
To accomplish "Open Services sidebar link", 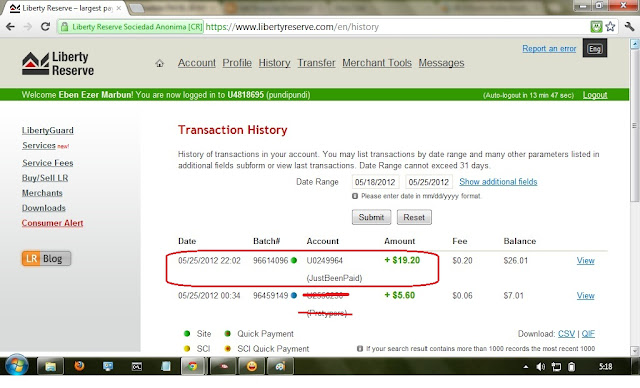I will click(x=39, y=146).
